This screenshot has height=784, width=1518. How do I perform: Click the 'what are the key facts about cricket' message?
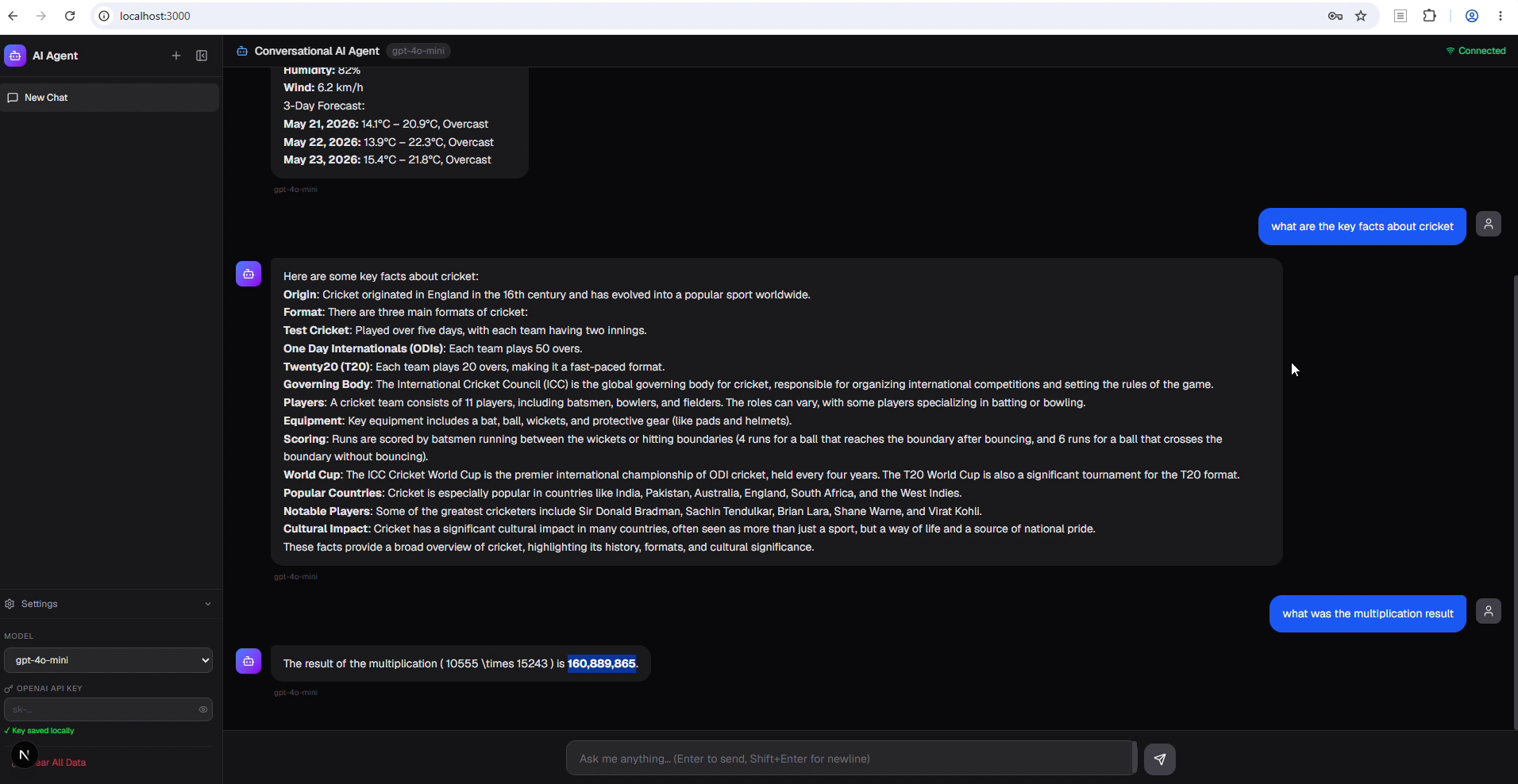tap(1362, 227)
